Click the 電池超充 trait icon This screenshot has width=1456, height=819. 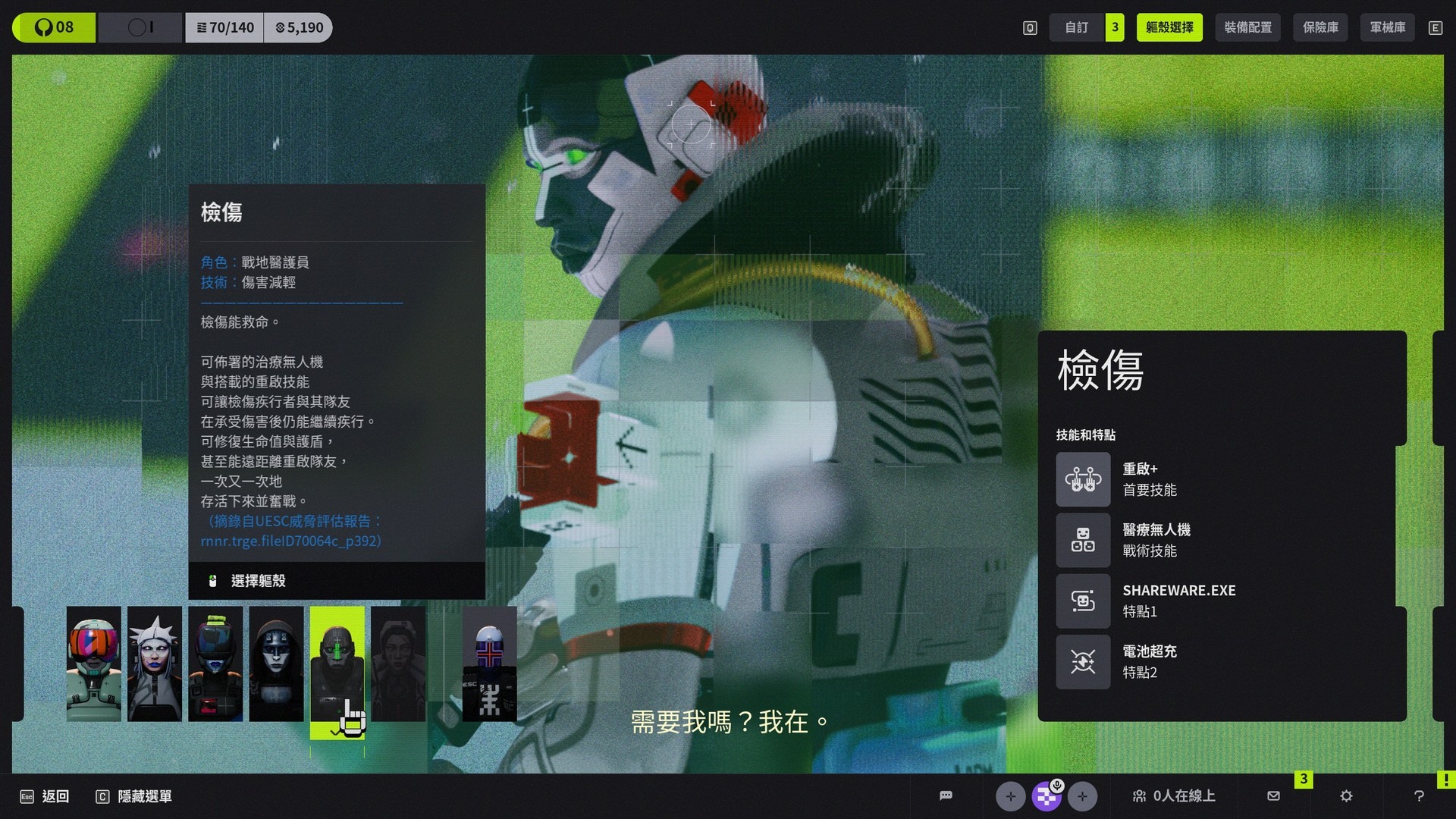tap(1083, 661)
